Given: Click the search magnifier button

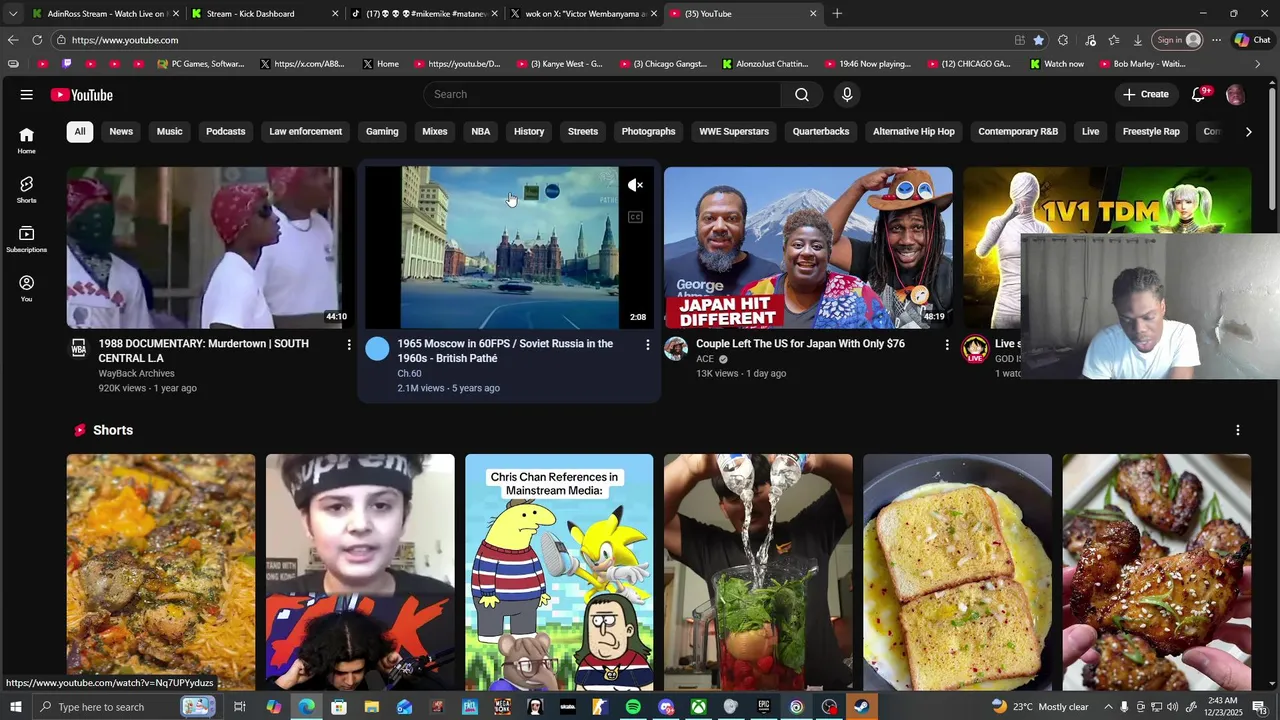Looking at the screenshot, I should click(x=802, y=94).
